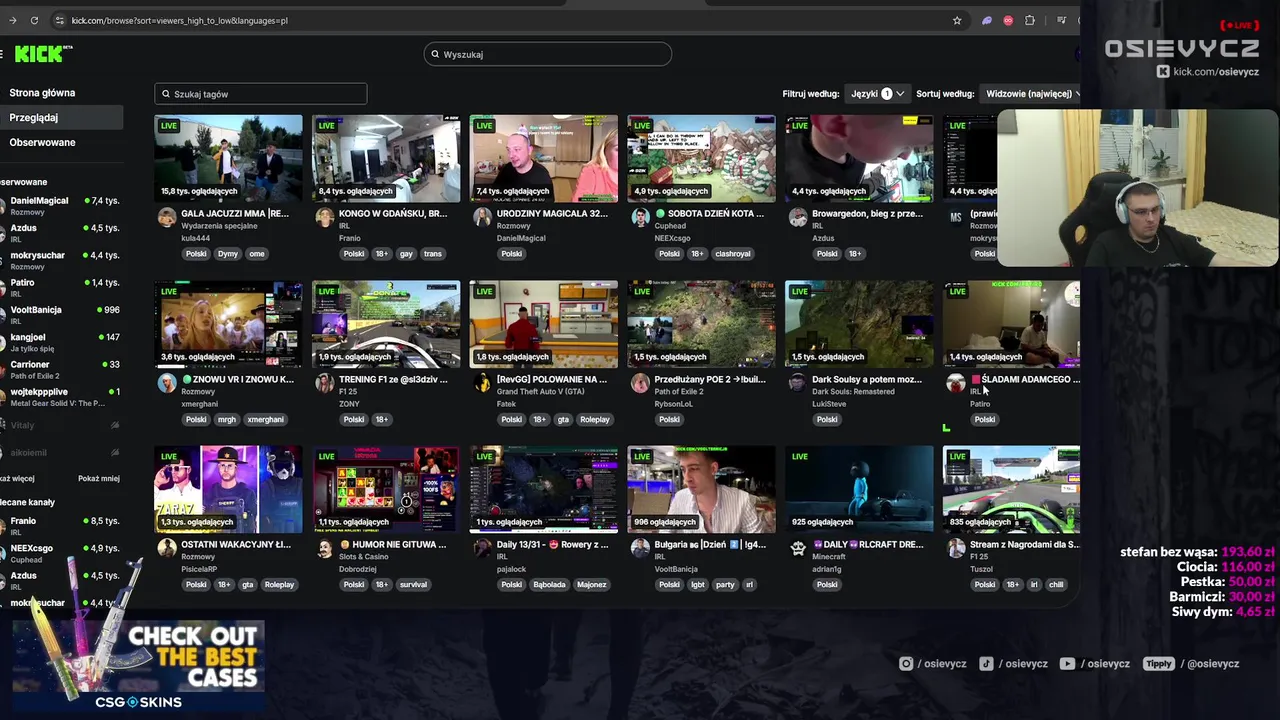Open adrian1g channel avatar
The height and width of the screenshot is (720, 1280).
[797, 548]
